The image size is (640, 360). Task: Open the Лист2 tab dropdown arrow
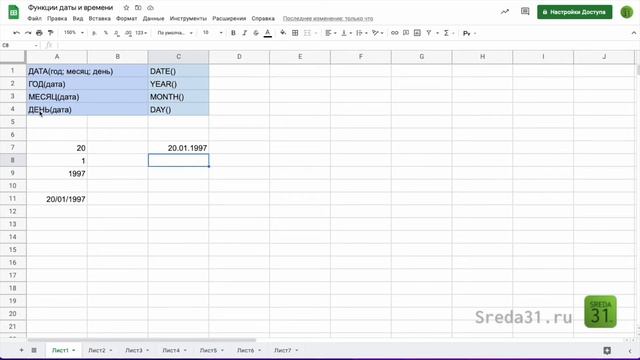(x=111, y=350)
